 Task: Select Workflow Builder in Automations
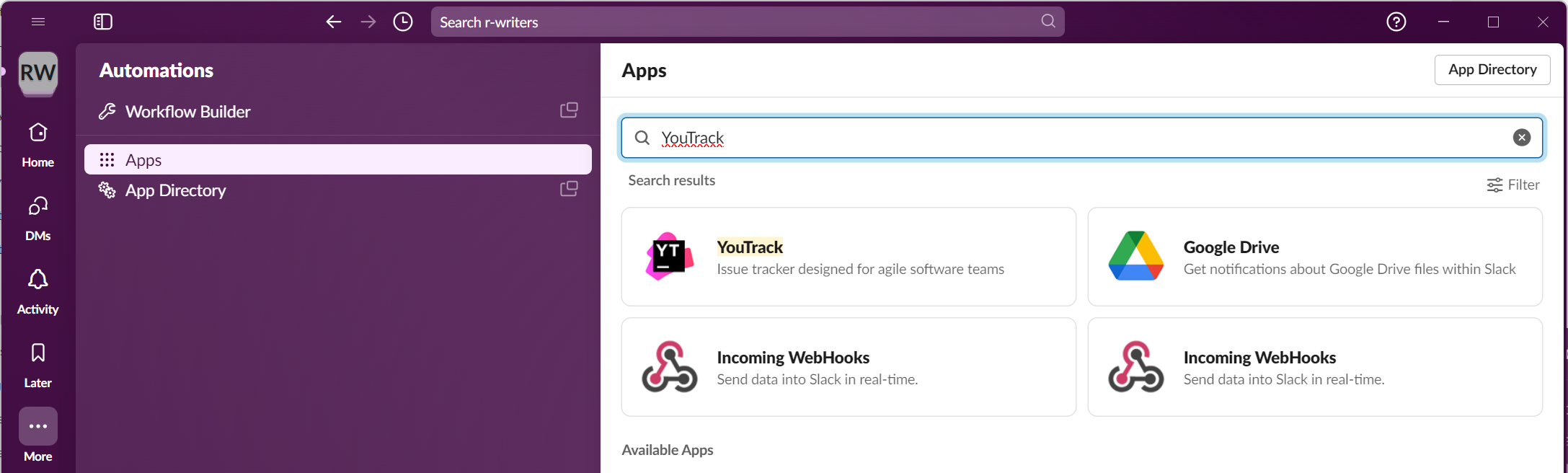pyautogui.click(x=187, y=112)
